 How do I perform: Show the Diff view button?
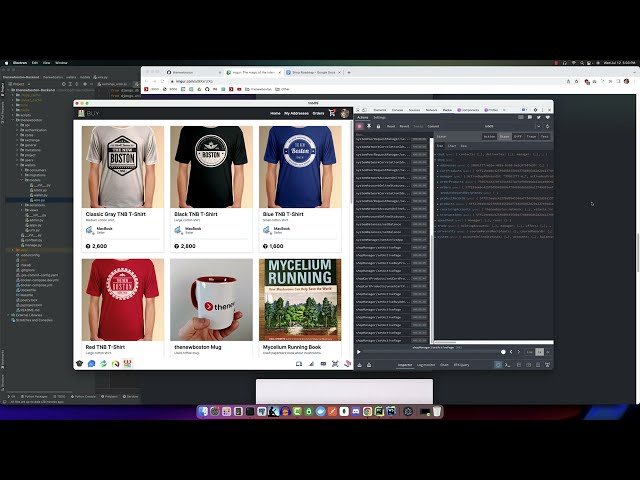[518, 137]
